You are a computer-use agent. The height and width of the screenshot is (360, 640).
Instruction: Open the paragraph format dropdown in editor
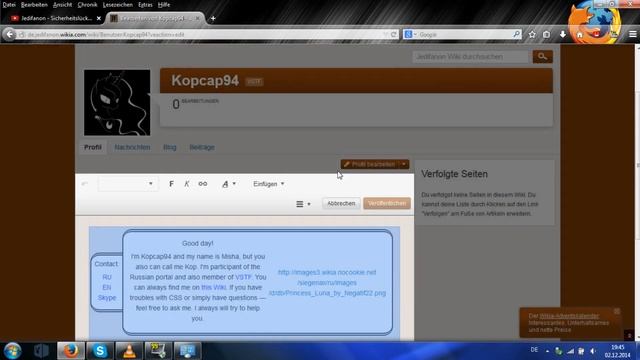click(128, 184)
